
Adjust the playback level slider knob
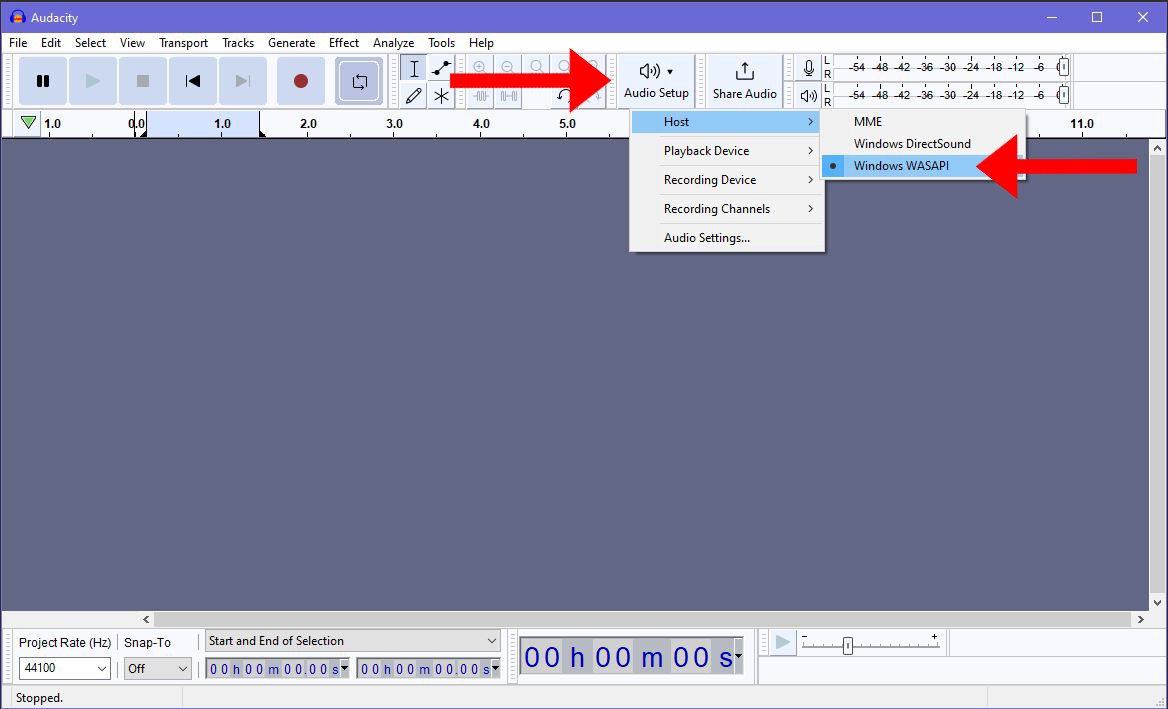coord(1063,95)
